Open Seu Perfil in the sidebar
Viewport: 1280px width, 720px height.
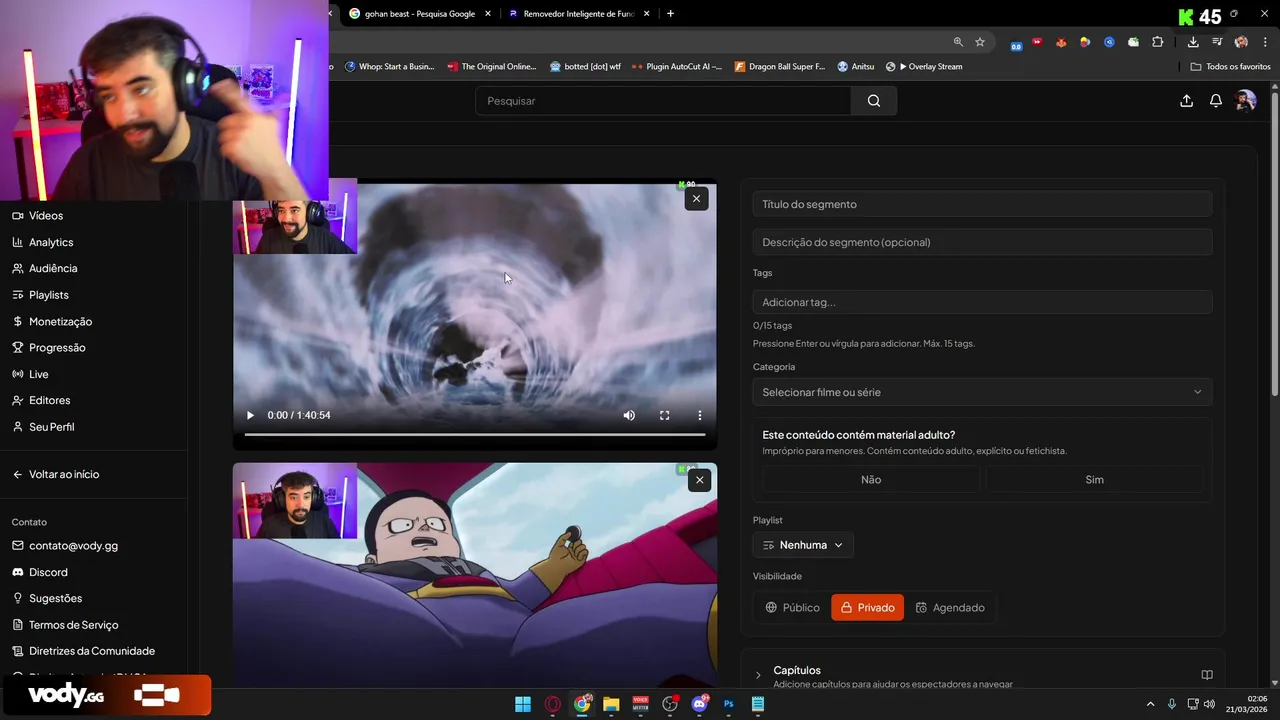tap(43, 427)
